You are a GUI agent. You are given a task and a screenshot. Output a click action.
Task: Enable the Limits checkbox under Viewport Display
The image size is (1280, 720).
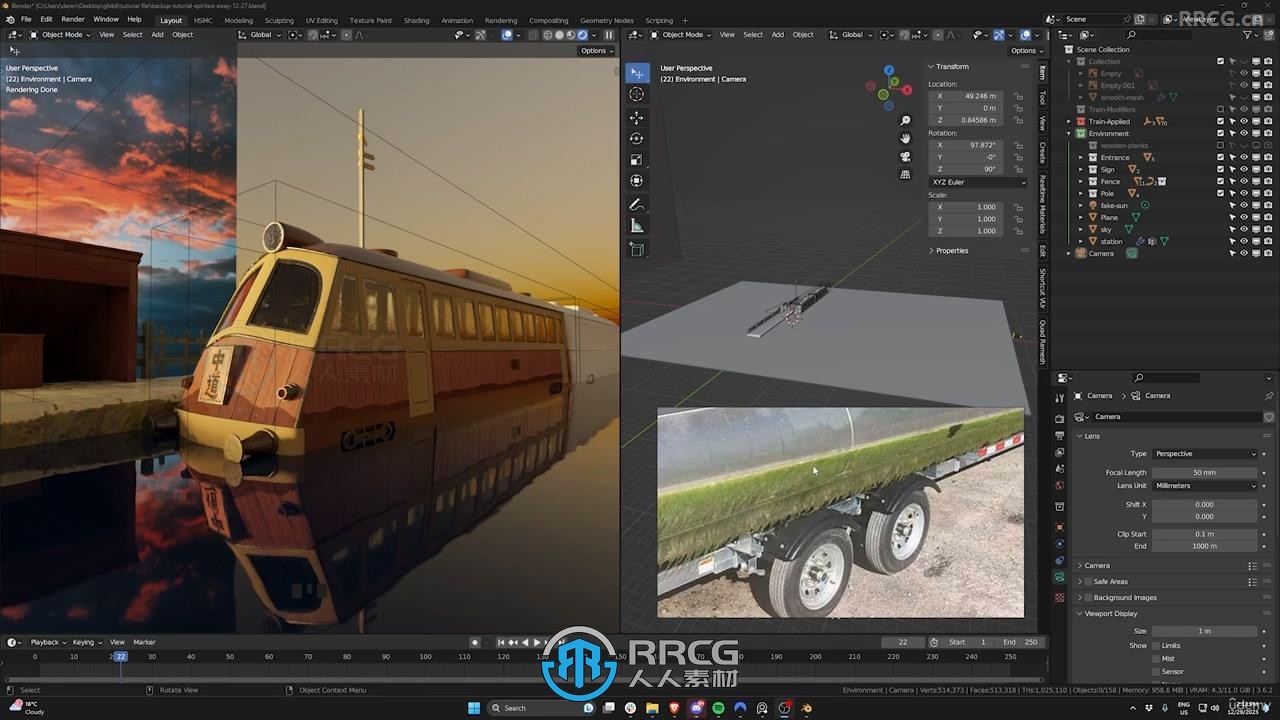1157,646
